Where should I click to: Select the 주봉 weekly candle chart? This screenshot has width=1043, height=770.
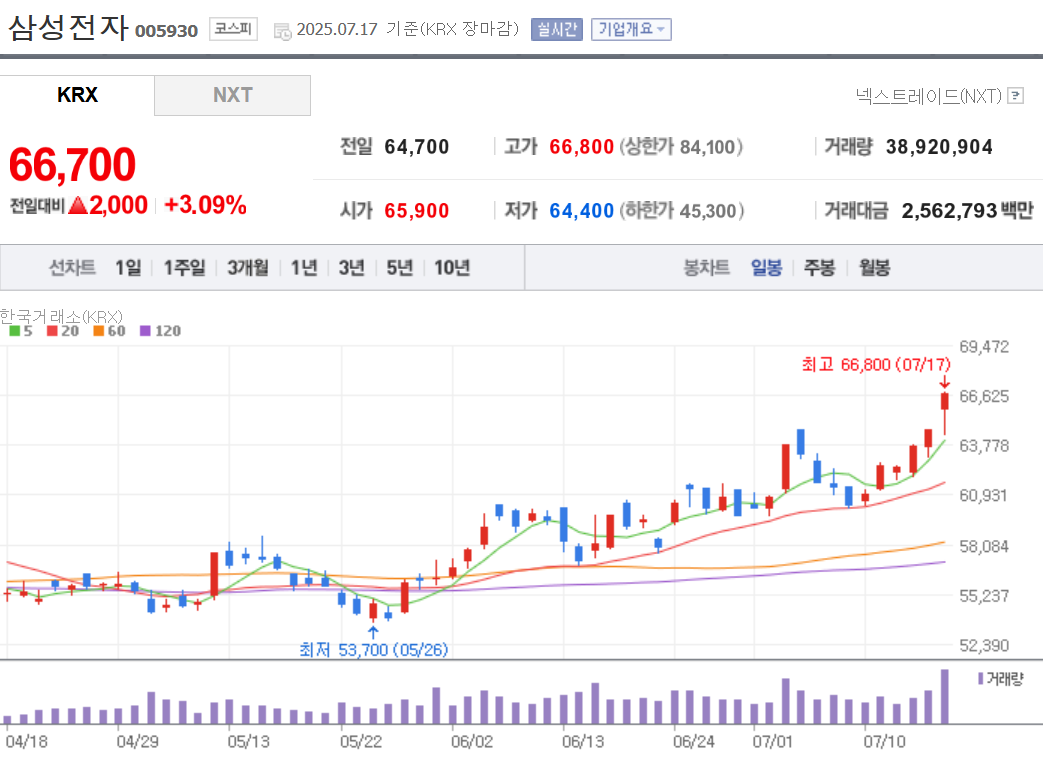820,267
